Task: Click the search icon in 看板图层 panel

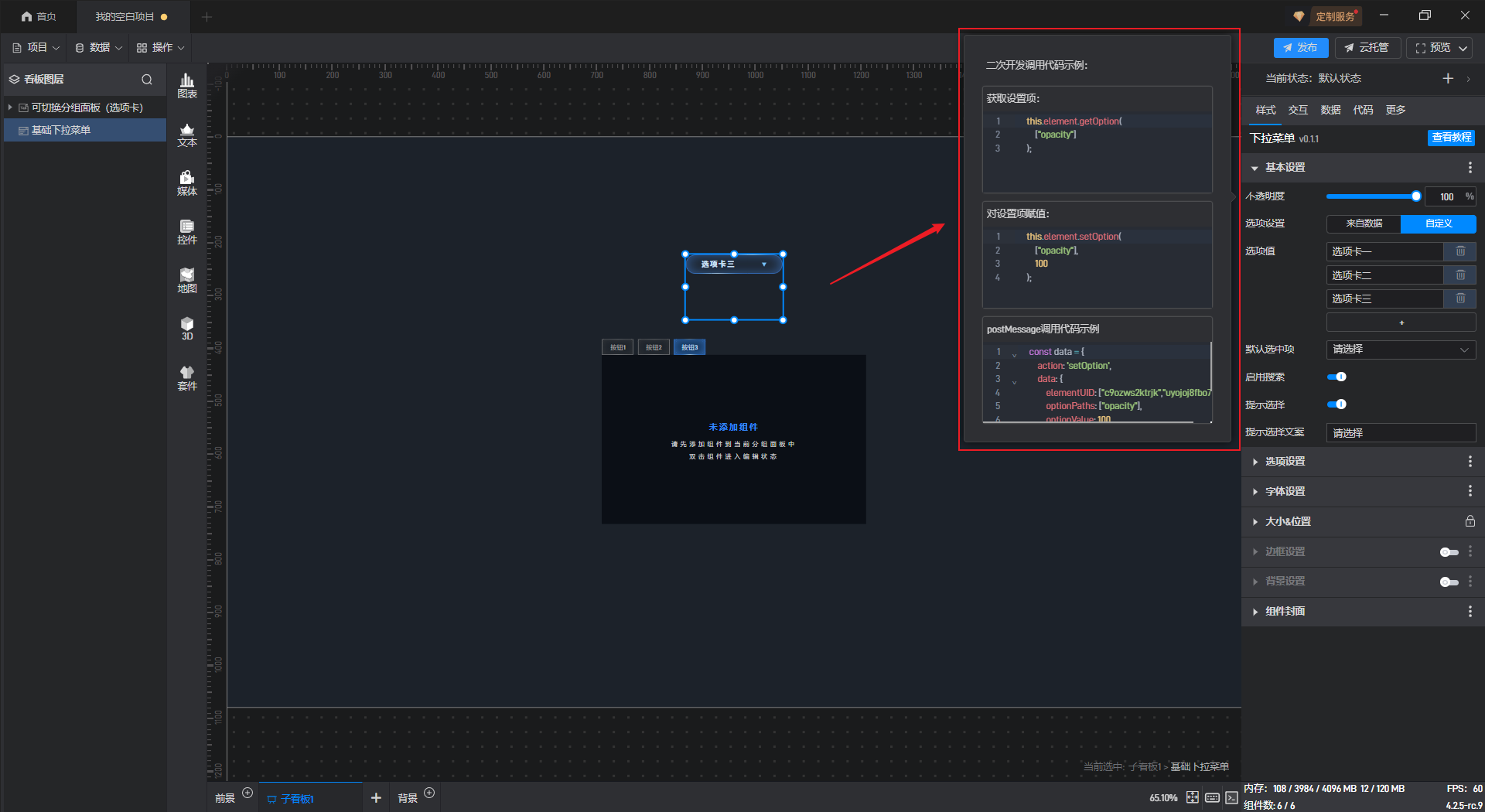Action: pos(146,80)
